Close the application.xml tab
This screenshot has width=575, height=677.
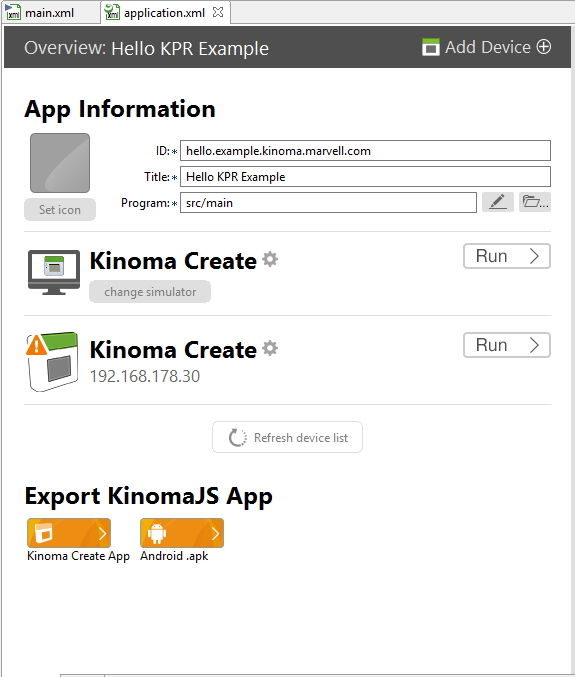point(218,13)
